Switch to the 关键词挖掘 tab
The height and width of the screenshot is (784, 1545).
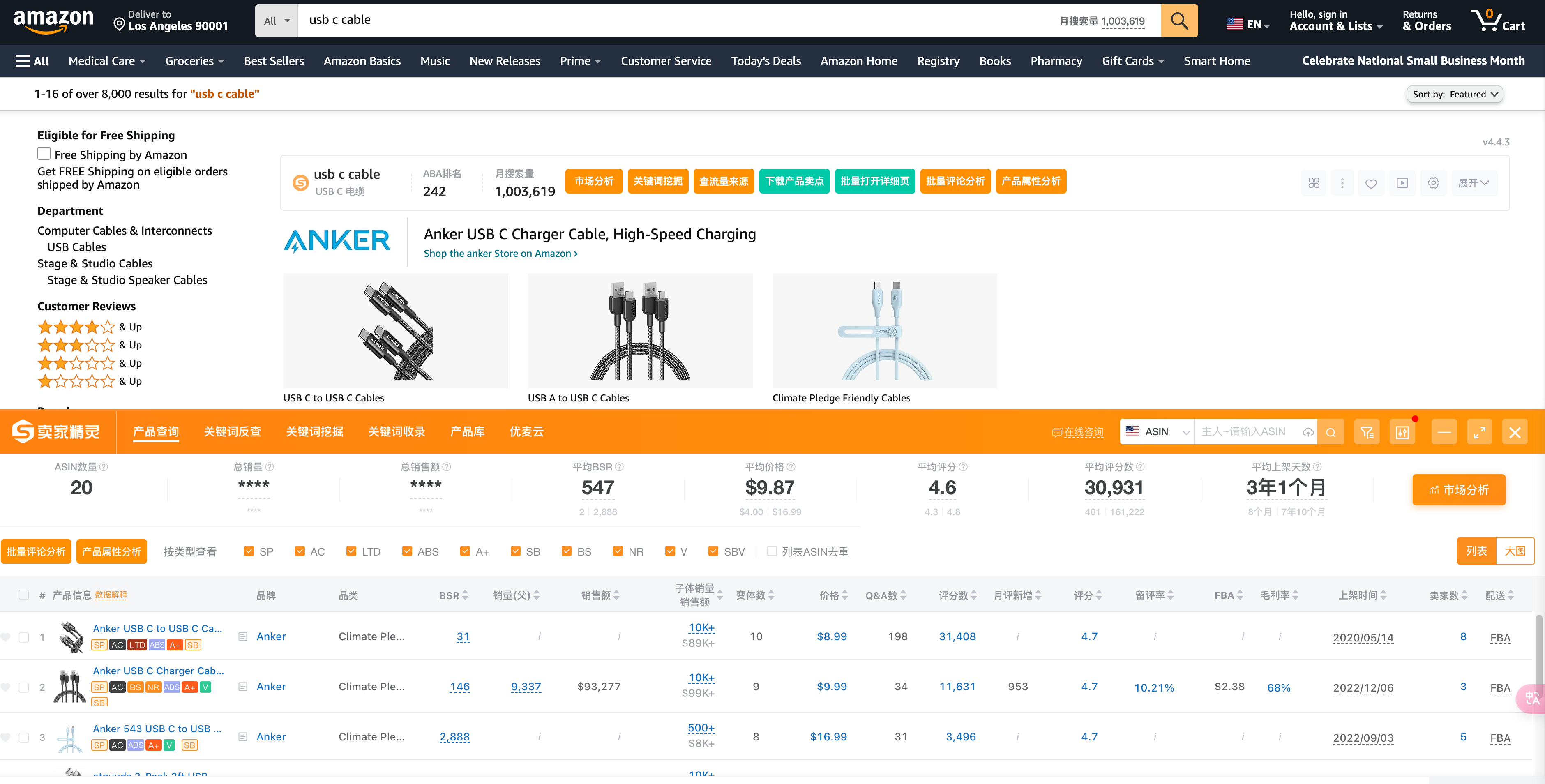point(314,431)
